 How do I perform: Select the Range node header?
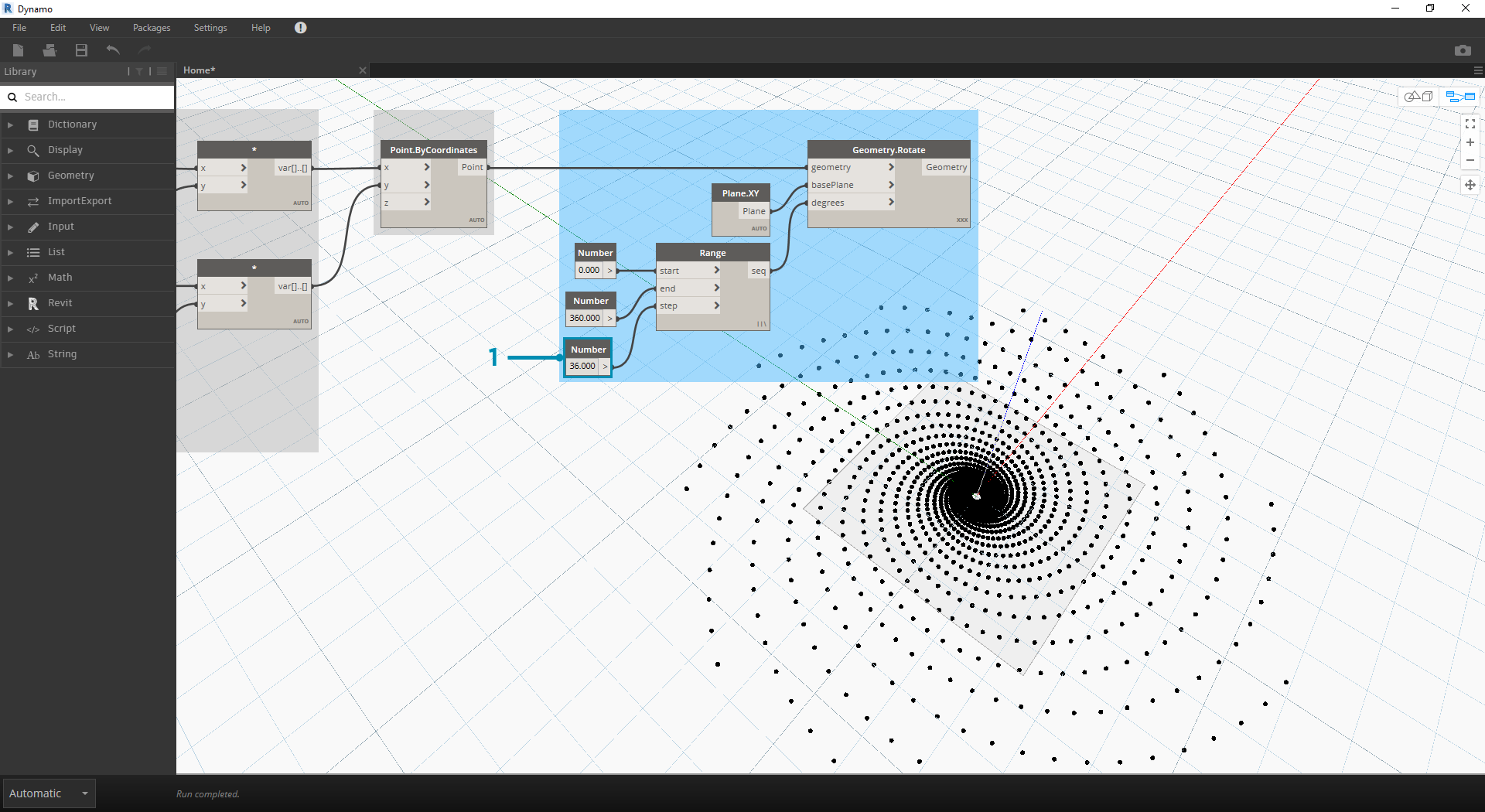712,253
